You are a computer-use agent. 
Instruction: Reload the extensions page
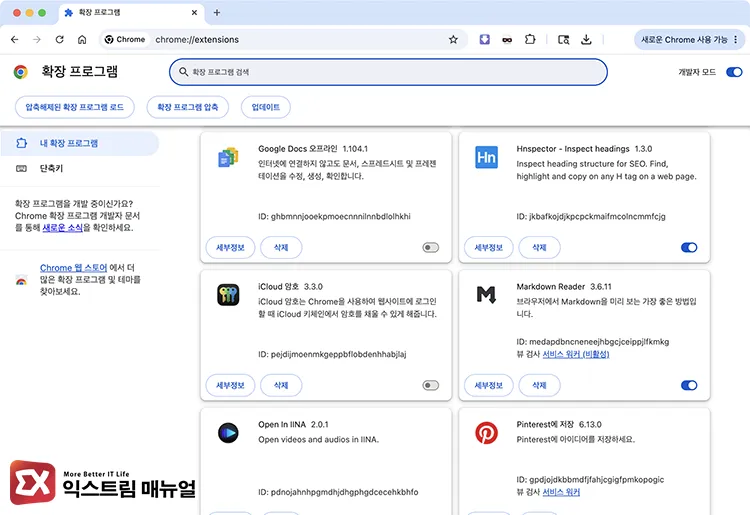(x=59, y=40)
